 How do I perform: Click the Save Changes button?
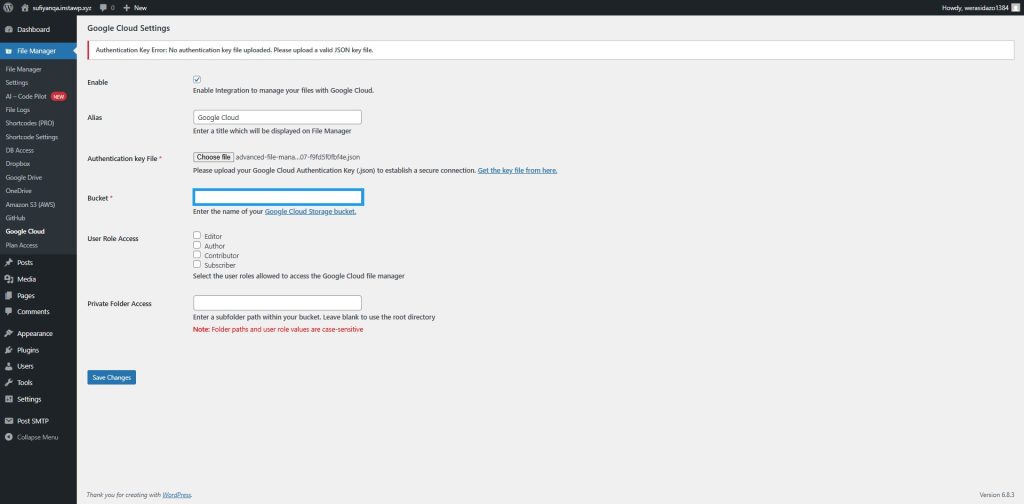[x=111, y=377]
